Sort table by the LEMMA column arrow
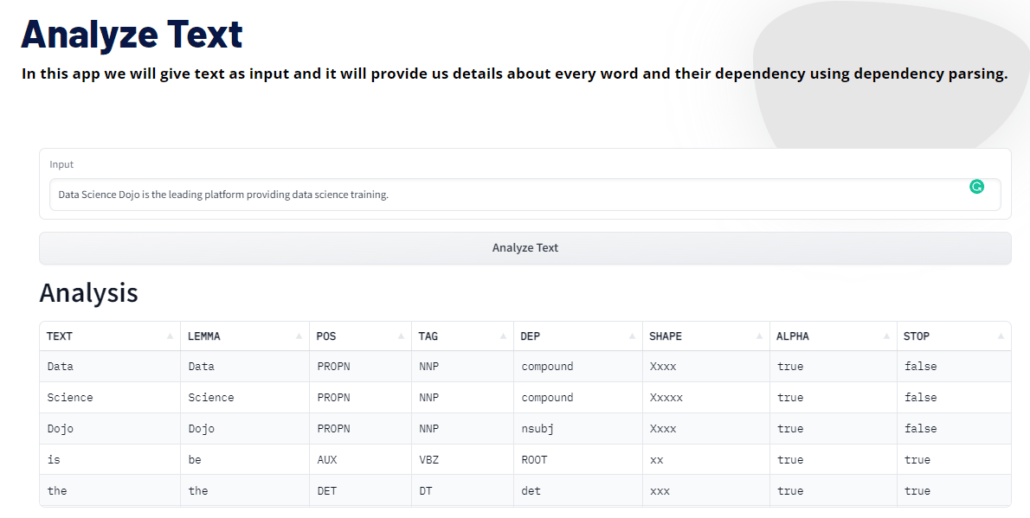The height and width of the screenshot is (518, 1030). click(x=298, y=337)
